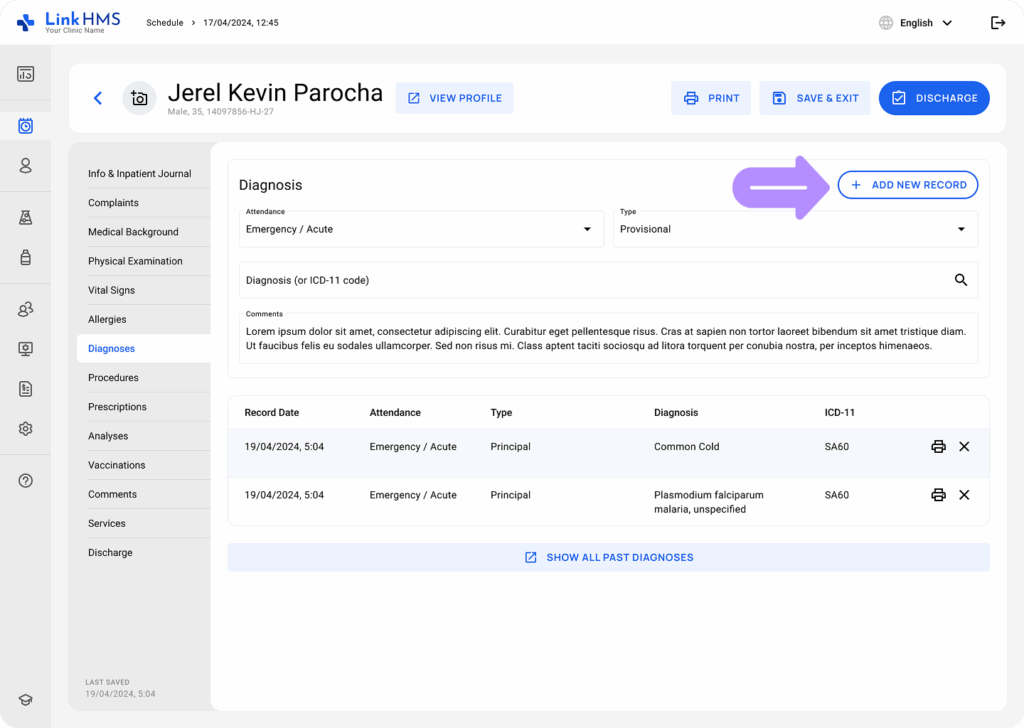Go to Complaints section
This screenshot has height=728, width=1024.
coord(113,203)
